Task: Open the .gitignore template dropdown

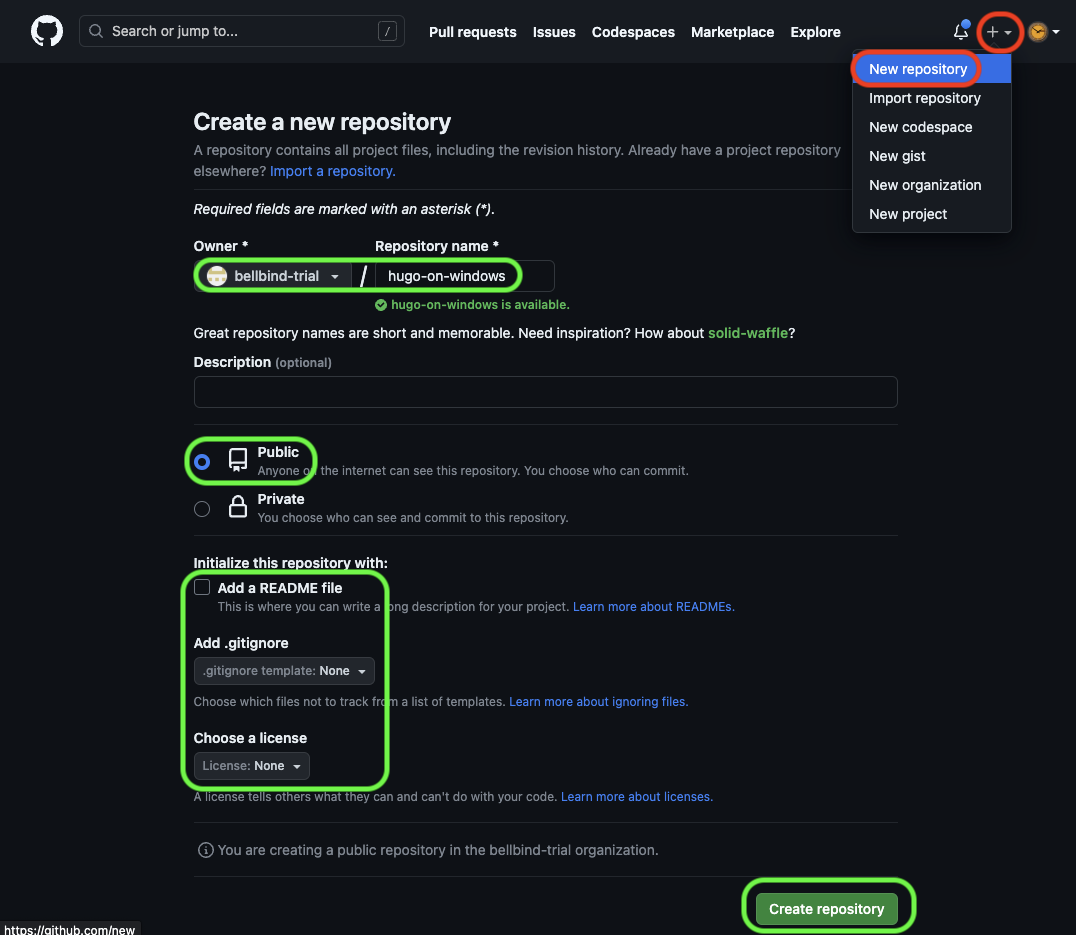Action: tap(284, 671)
